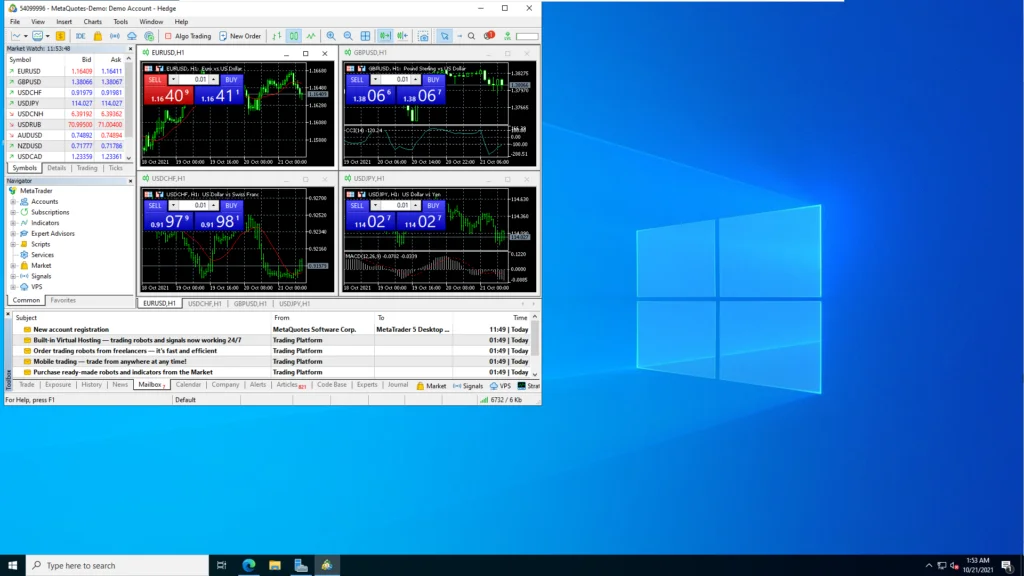Click the Zoom Out toolbar icon
Viewport: 1024px width, 576px height.
[x=347, y=36]
